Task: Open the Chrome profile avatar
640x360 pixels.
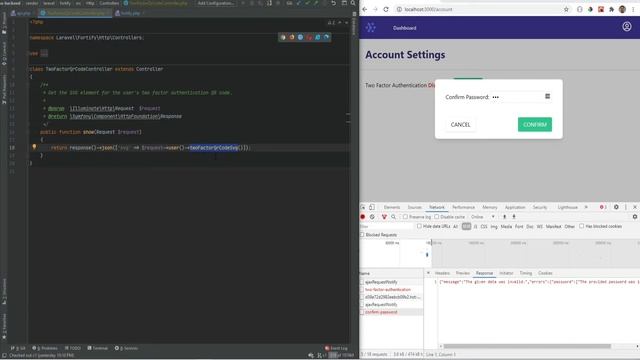Action: pyautogui.click(x=622, y=9)
